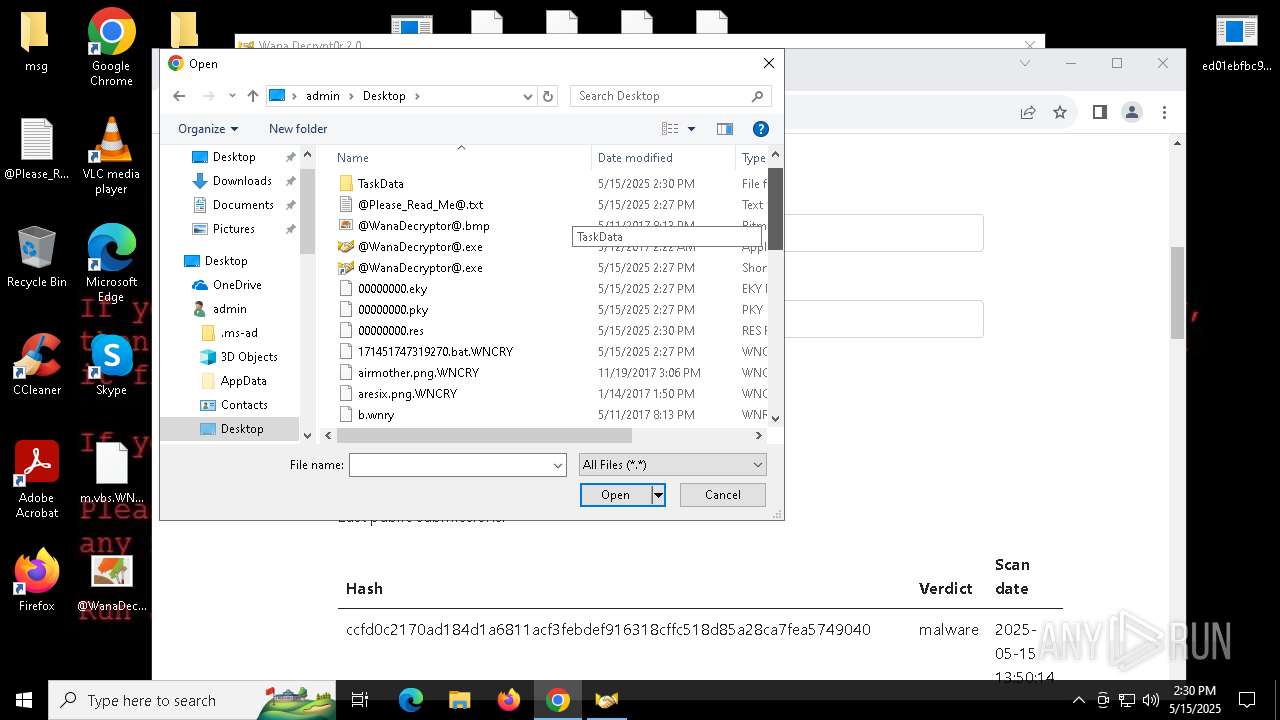
Task: Open the Firefox desktop shortcut
Action: pyautogui.click(x=37, y=580)
